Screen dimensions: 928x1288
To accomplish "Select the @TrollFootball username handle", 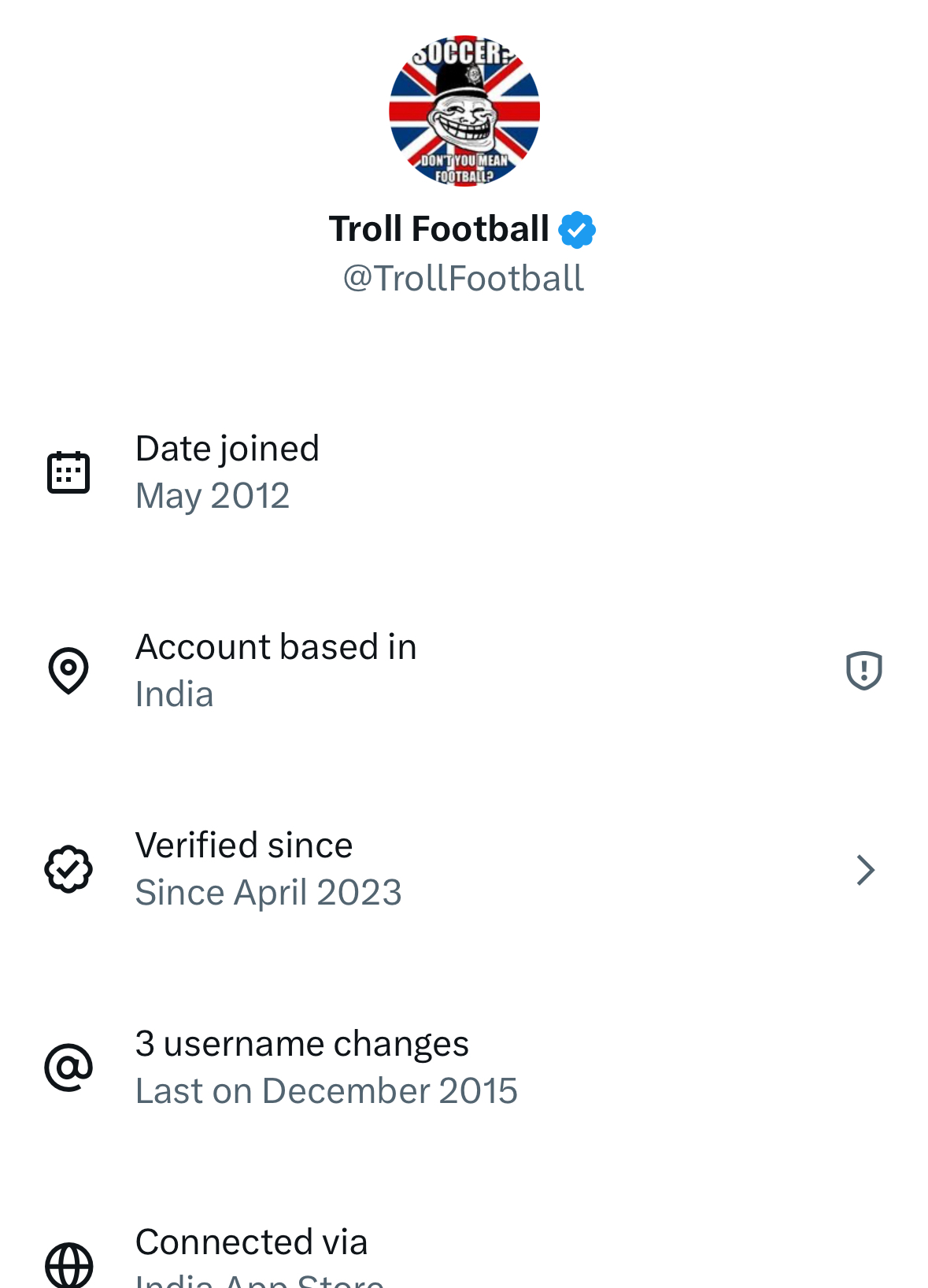I will 464,279.
